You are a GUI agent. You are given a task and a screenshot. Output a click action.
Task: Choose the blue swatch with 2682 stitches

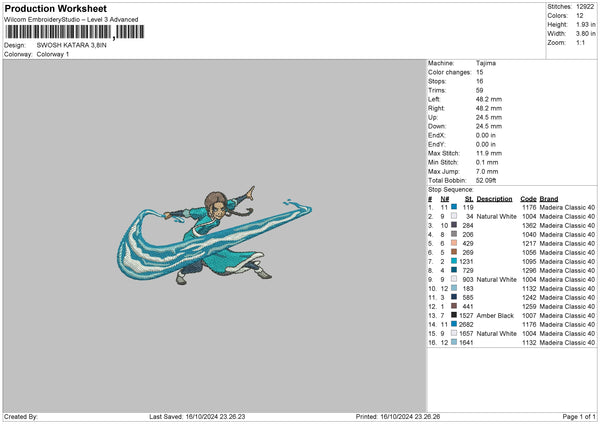coord(454,324)
